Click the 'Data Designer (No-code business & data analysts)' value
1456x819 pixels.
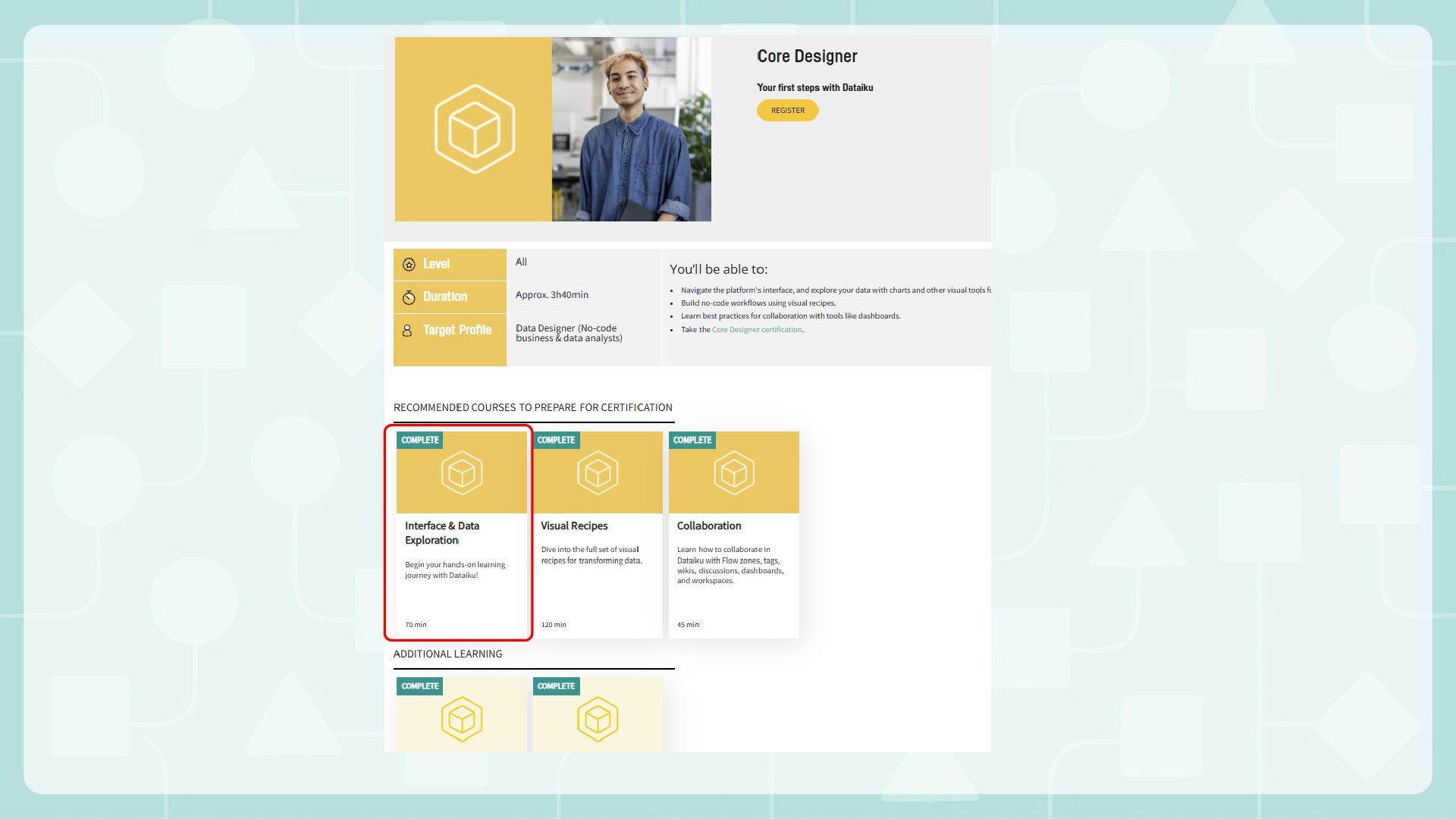tap(569, 333)
